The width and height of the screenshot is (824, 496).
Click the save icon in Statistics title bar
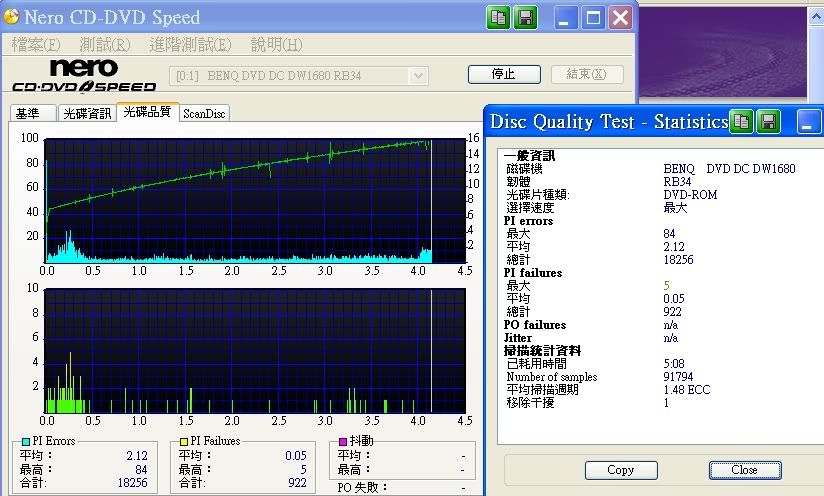(x=768, y=122)
